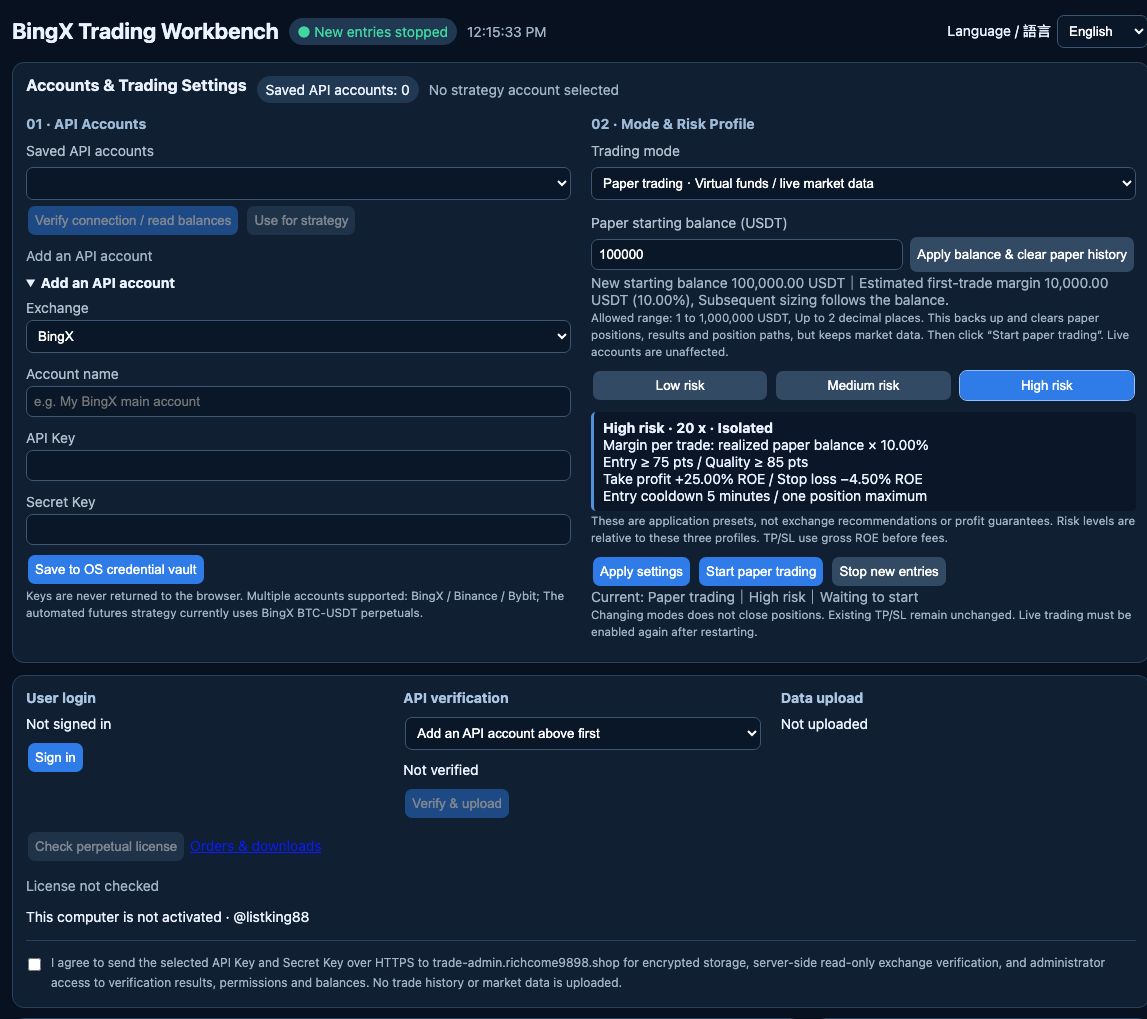The width and height of the screenshot is (1147, 1019).
Task: Click the API Key input field
Action: [x=298, y=465]
